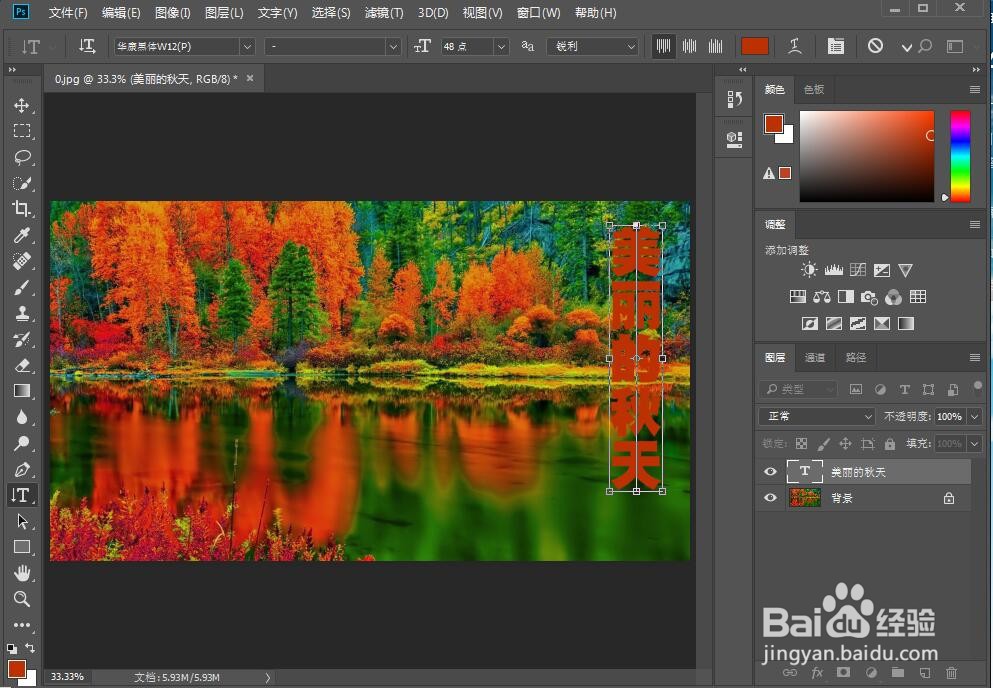Screen dimensions: 993x688
Task: Select the Spot Healing Brush tool
Action: [22, 261]
